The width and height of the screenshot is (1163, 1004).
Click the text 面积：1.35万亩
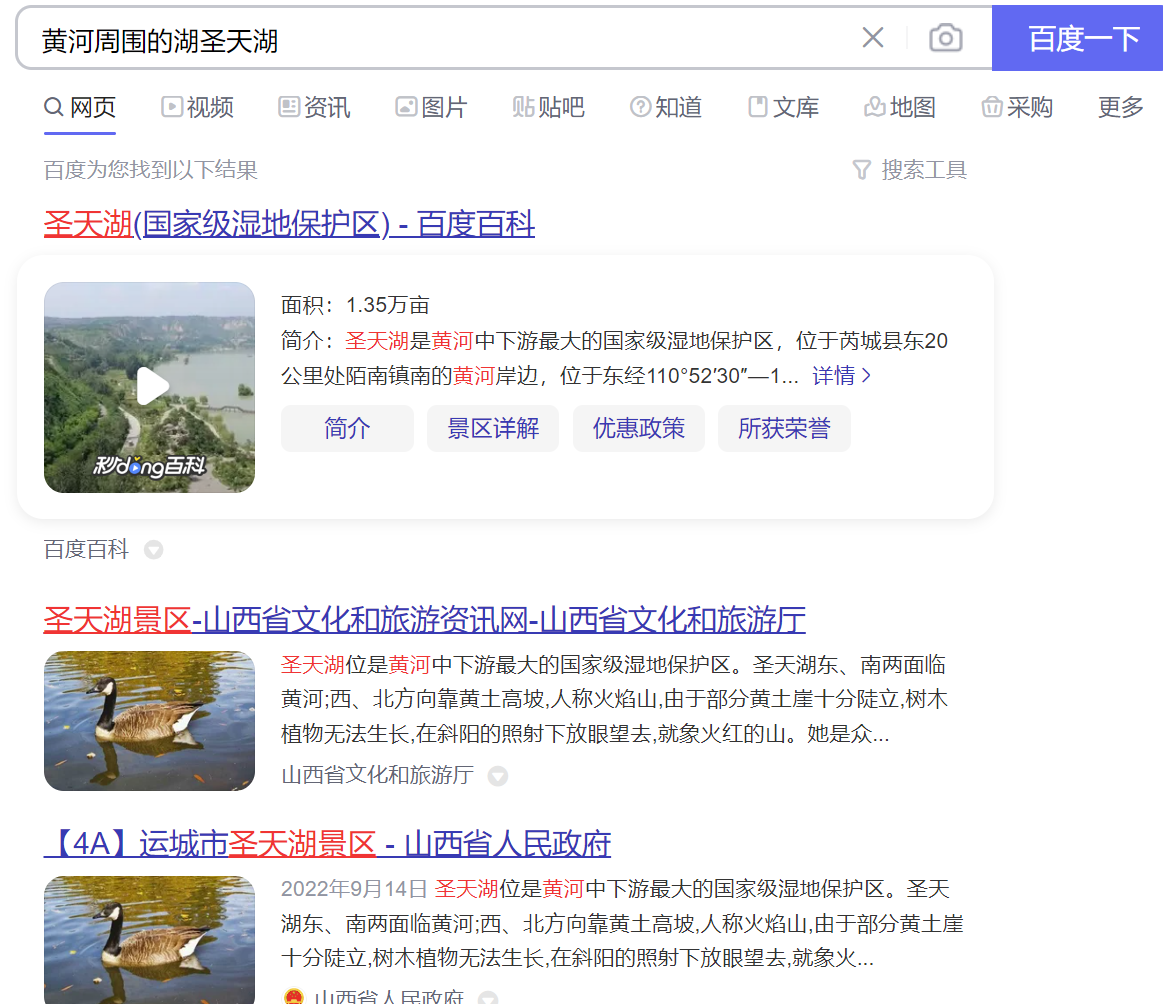[355, 306]
